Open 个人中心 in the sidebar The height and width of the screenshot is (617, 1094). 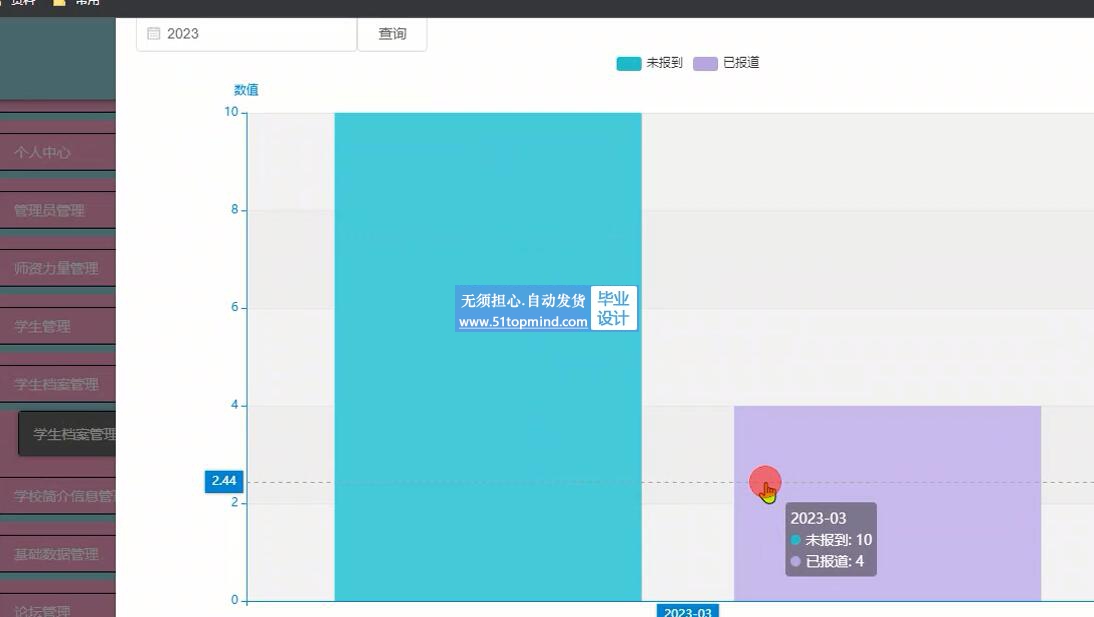click(x=57, y=152)
